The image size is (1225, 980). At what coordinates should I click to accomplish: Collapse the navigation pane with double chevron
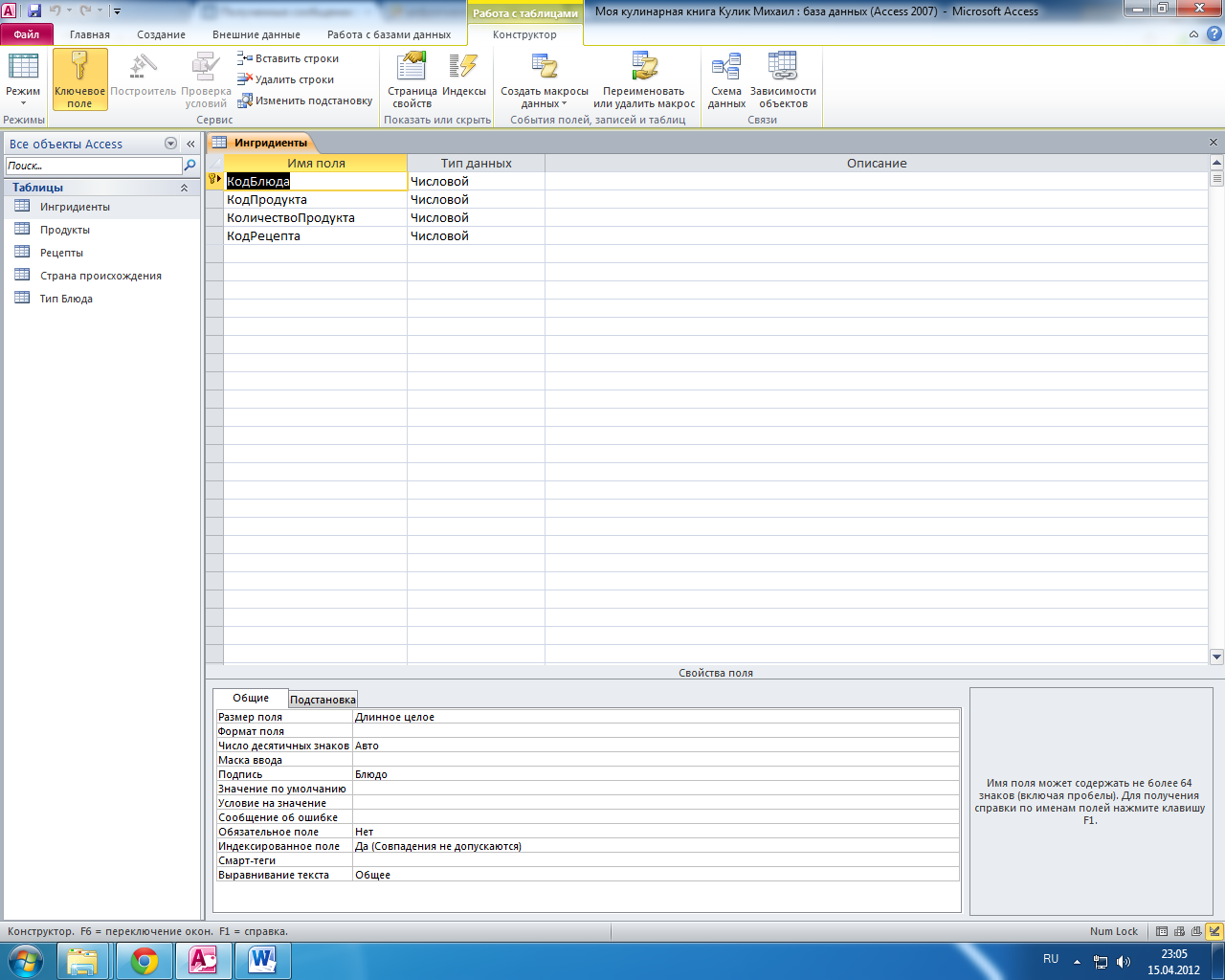[190, 144]
